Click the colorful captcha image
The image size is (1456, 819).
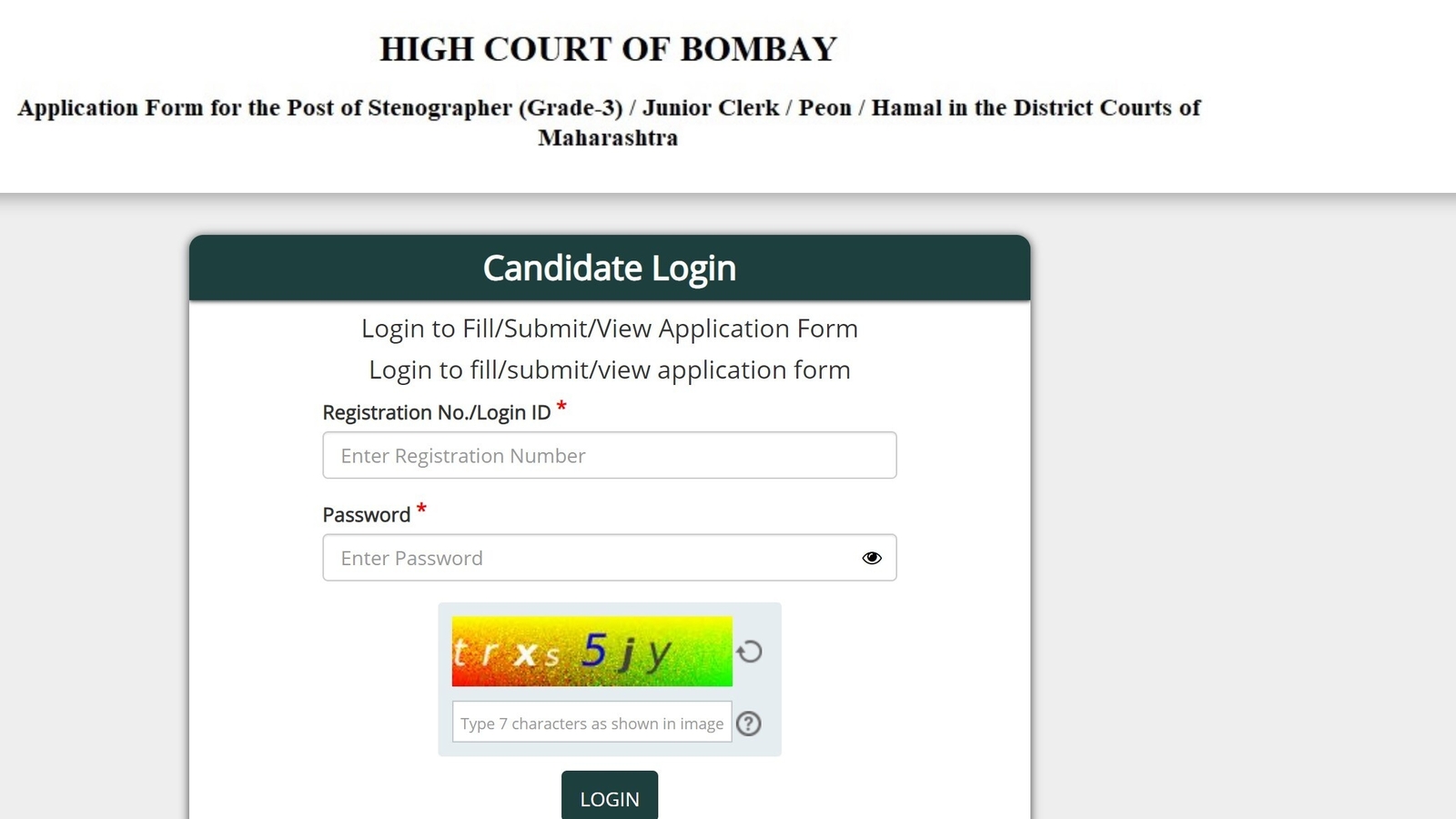[x=592, y=652]
